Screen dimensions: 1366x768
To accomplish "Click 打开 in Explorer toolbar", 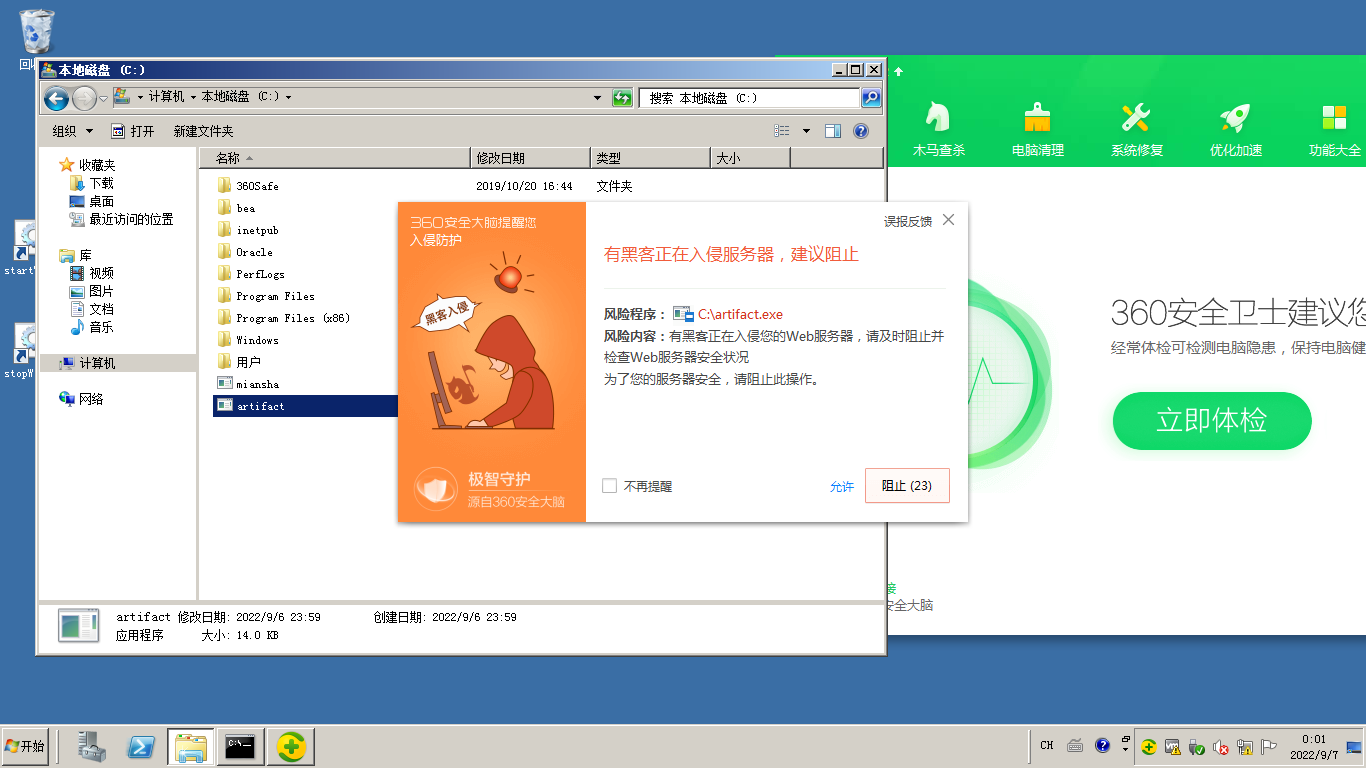I will [133, 131].
